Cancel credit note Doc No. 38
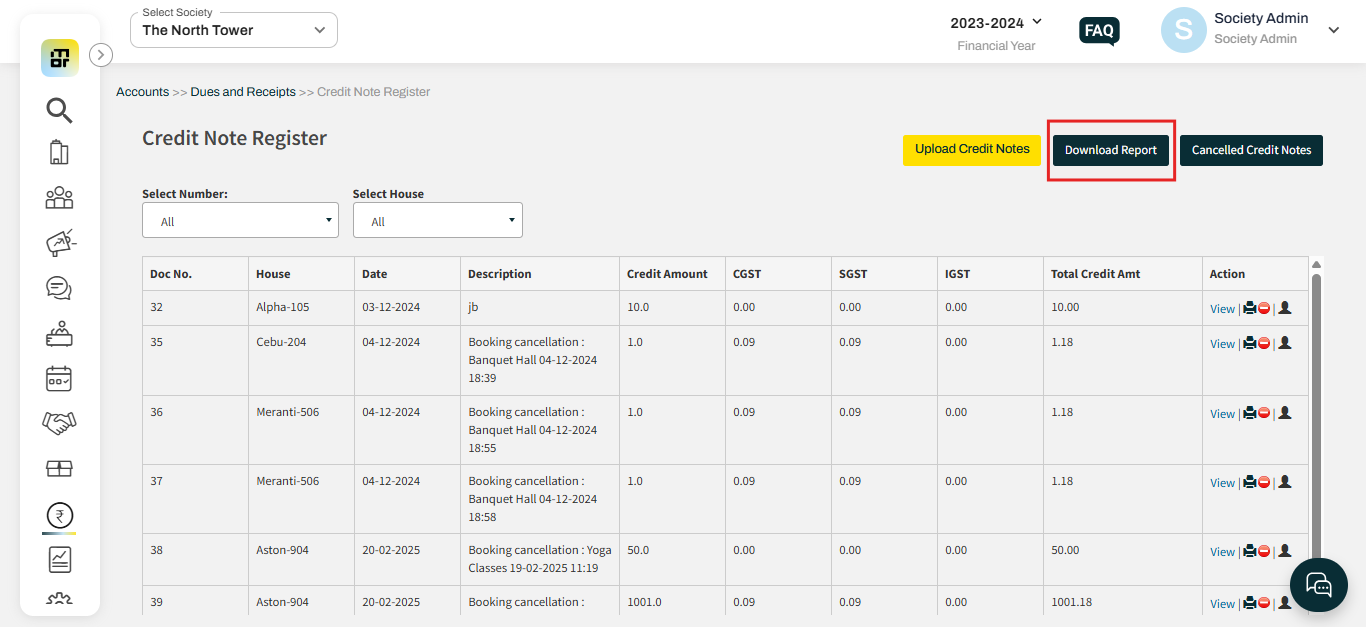This screenshot has height=627, width=1366. (1264, 551)
